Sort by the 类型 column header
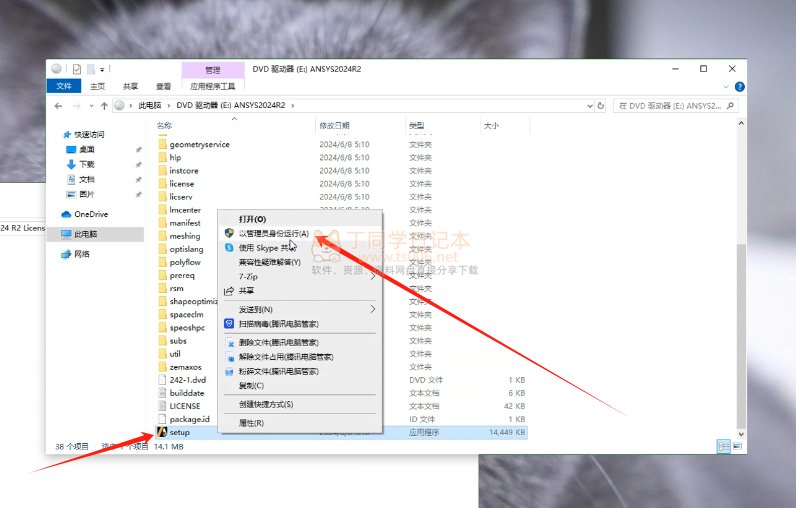The height and width of the screenshot is (508, 796). [x=417, y=125]
